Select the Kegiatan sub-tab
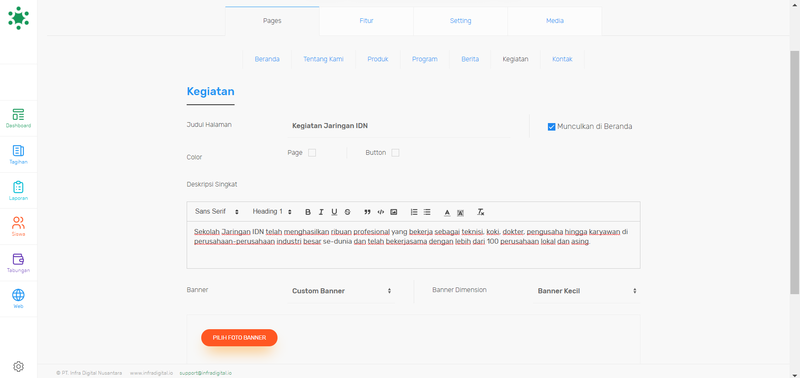Viewport: 800px width, 378px height. pyautogui.click(x=515, y=59)
